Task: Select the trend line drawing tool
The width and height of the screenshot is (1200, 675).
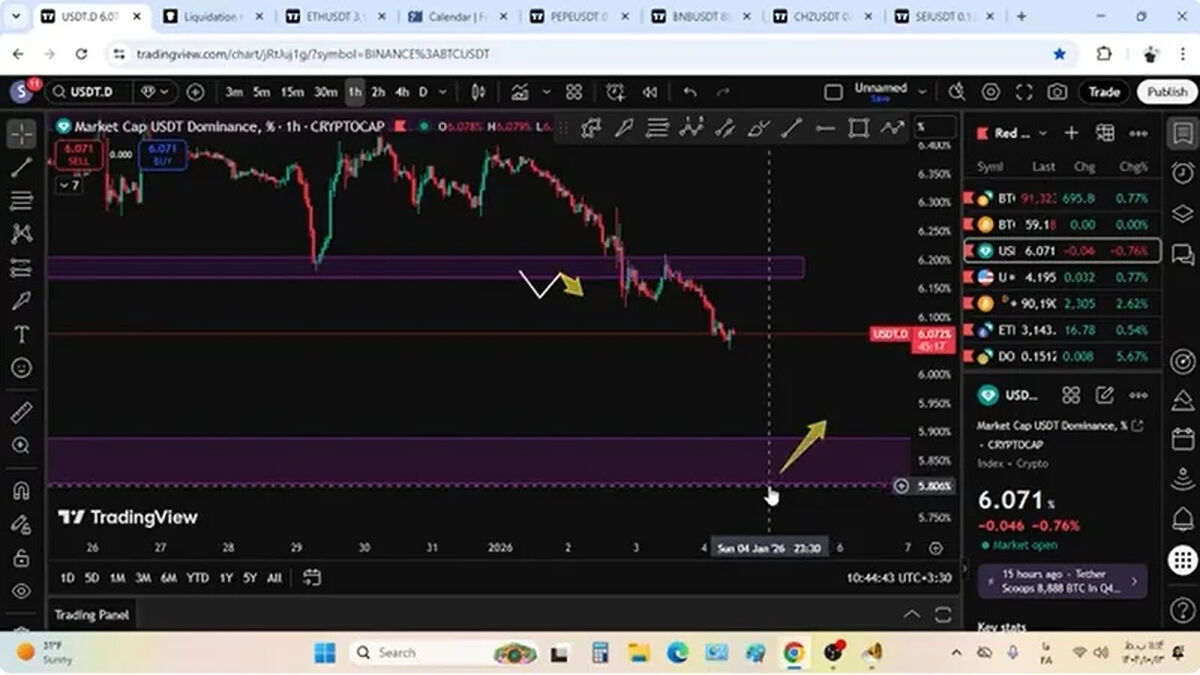Action: pyautogui.click(x=21, y=167)
